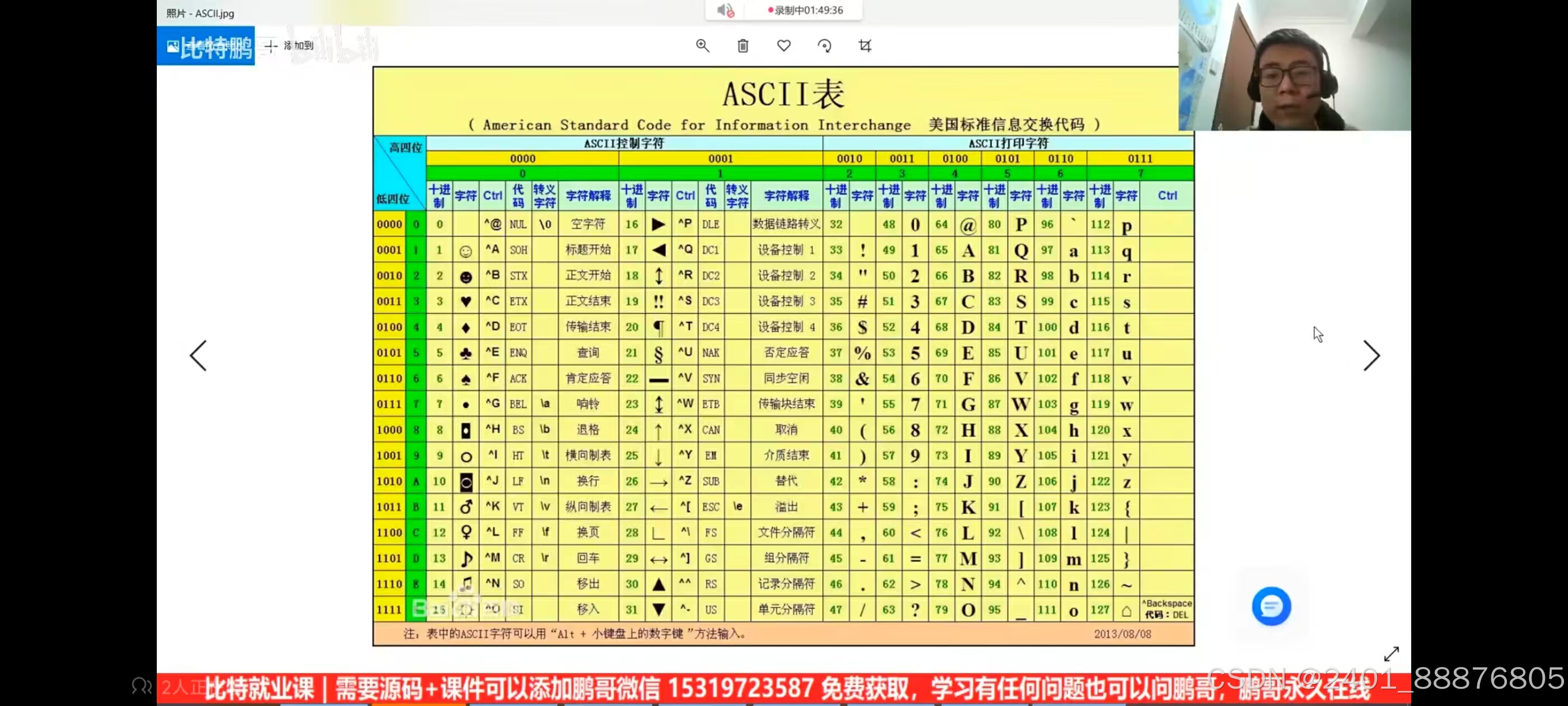Click the fullscreen expand arrows icon
Viewport: 1568px width, 706px height.
1392,654
